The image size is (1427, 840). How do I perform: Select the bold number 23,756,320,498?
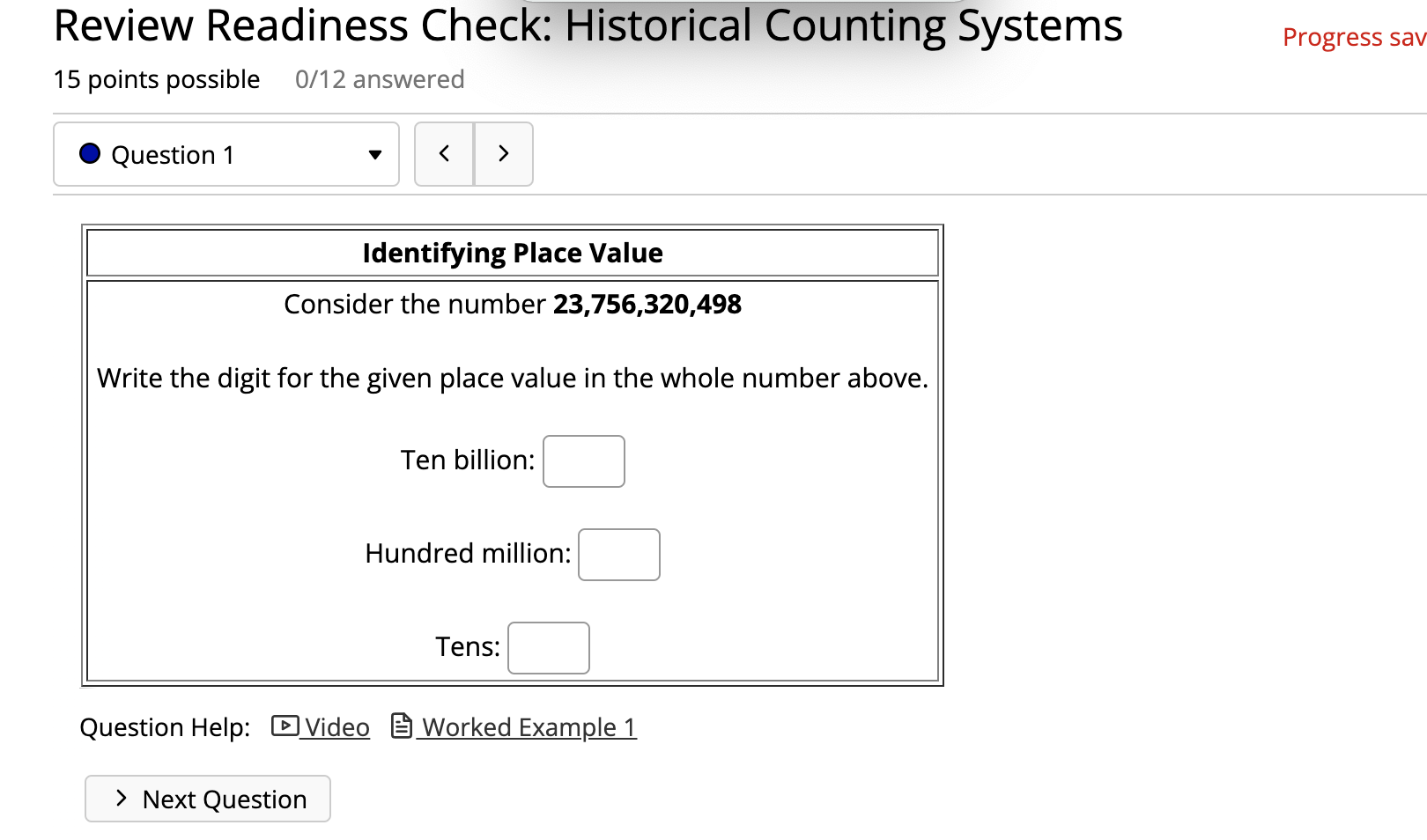(647, 304)
